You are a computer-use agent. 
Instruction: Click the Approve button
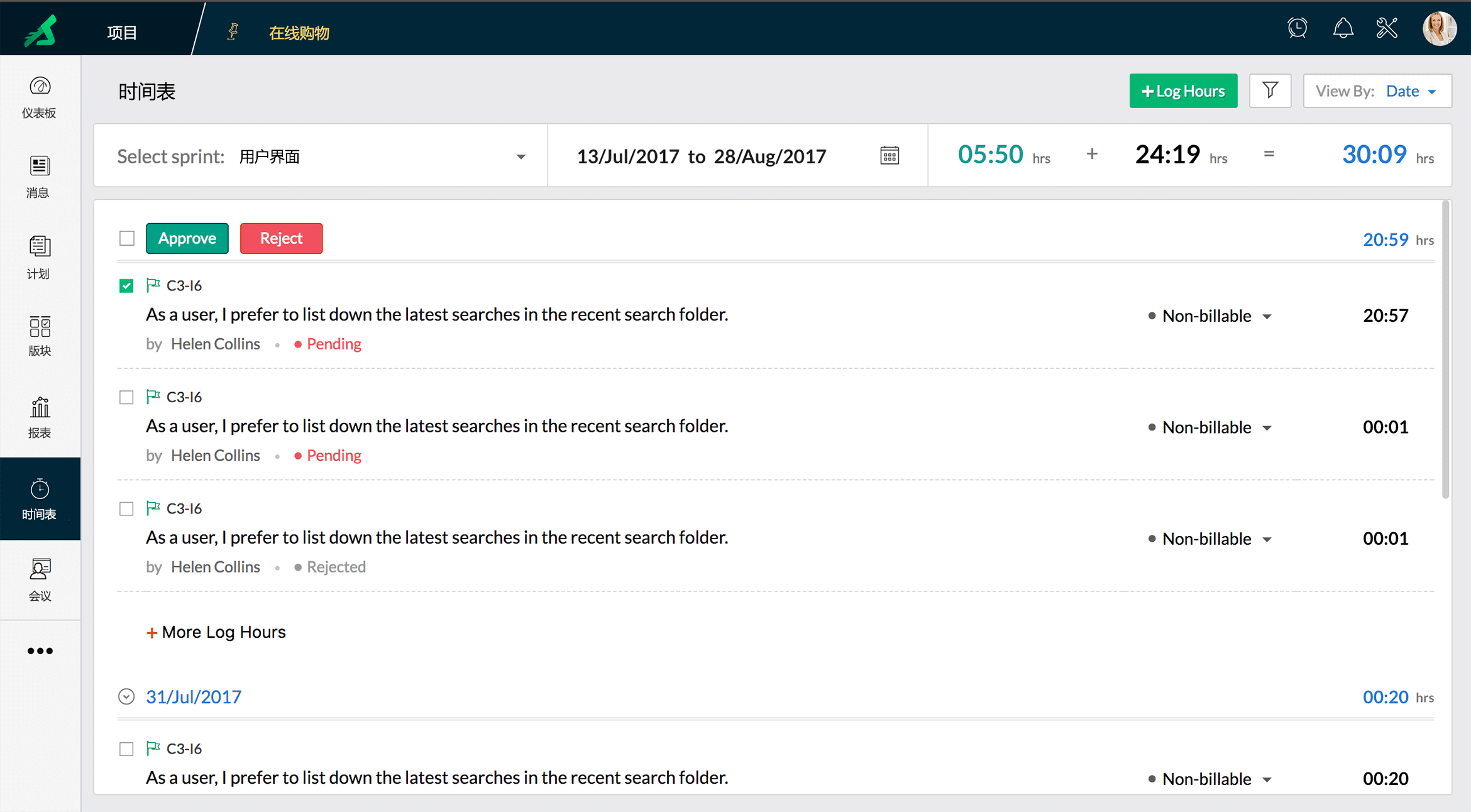coord(187,238)
